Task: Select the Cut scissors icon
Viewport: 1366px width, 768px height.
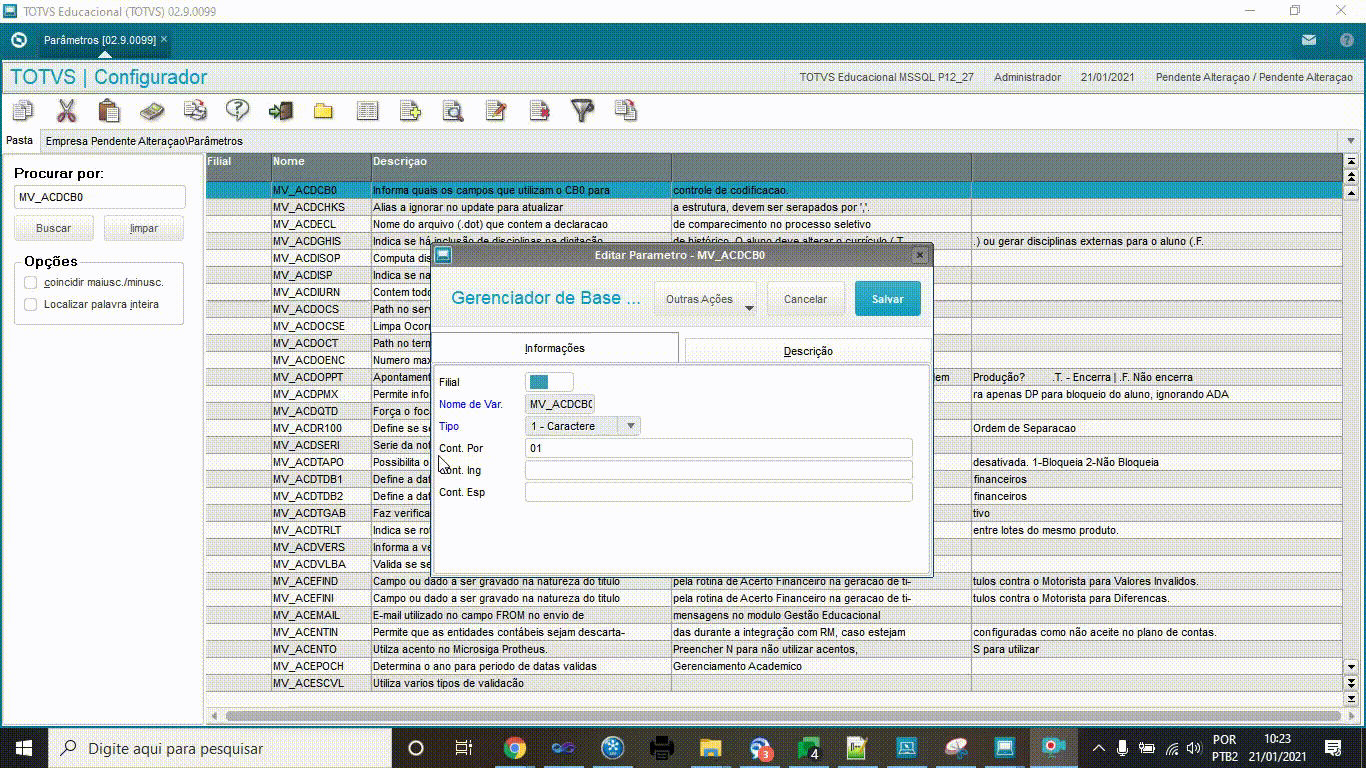Action: click(67, 110)
